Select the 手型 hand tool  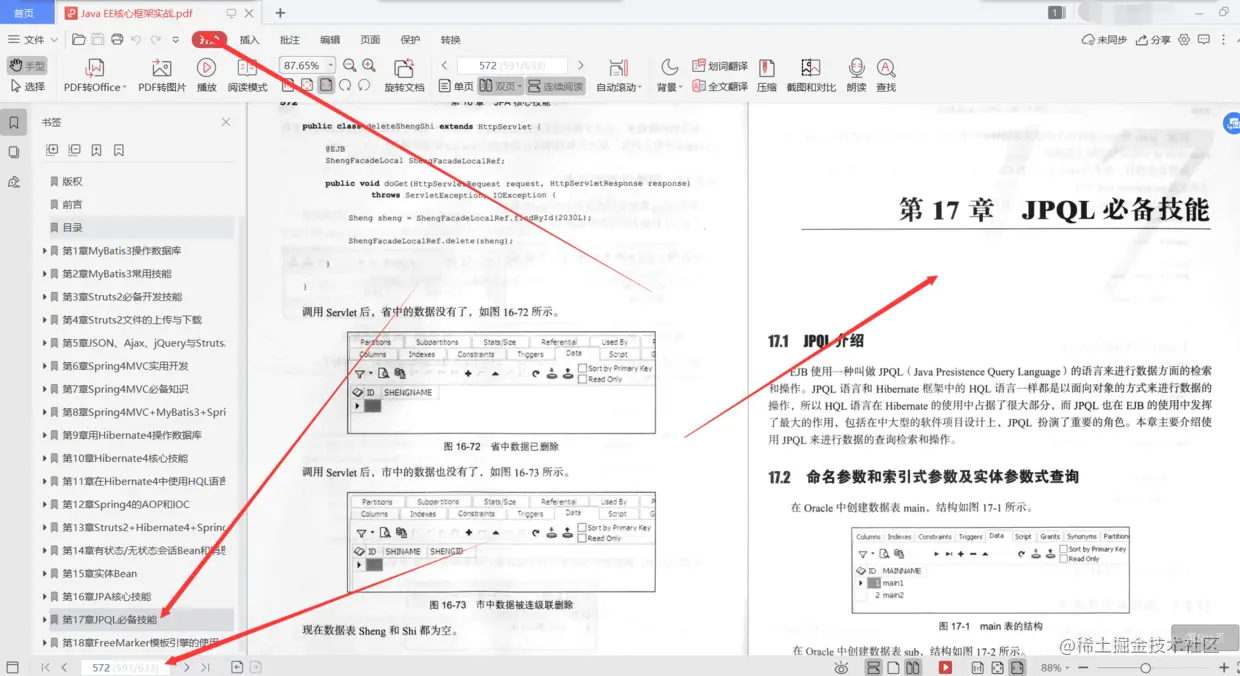(27, 65)
